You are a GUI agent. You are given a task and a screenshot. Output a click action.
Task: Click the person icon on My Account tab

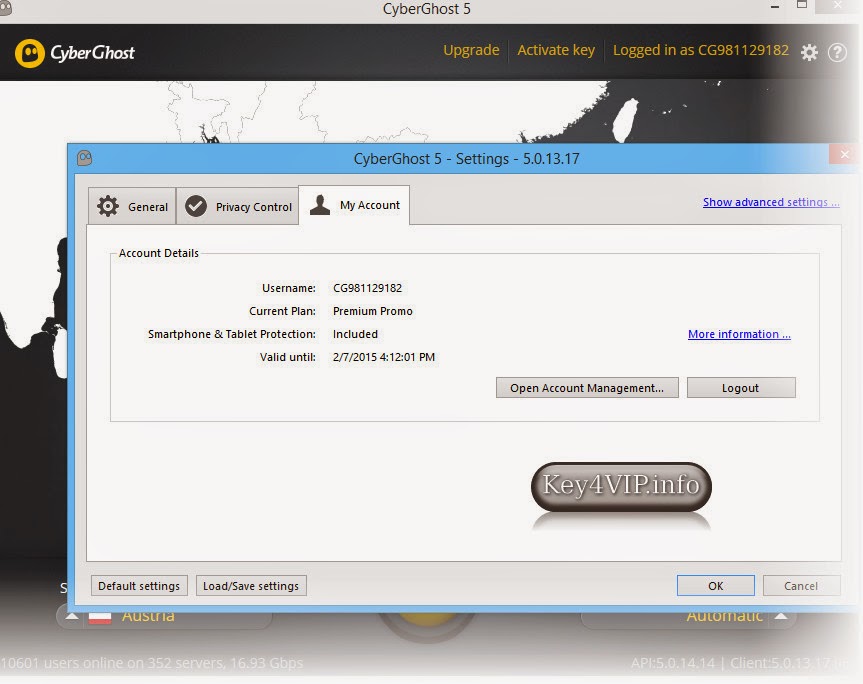(x=320, y=205)
